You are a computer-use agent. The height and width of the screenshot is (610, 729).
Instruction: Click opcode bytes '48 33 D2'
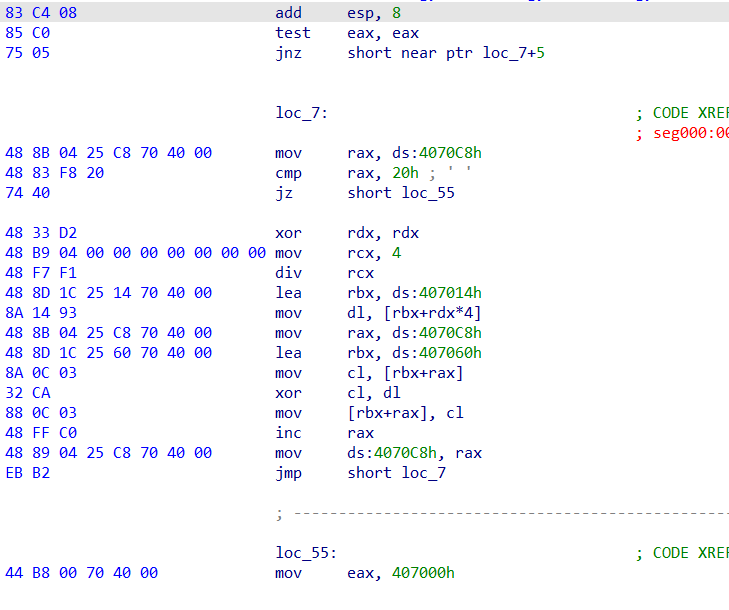(x=41, y=233)
